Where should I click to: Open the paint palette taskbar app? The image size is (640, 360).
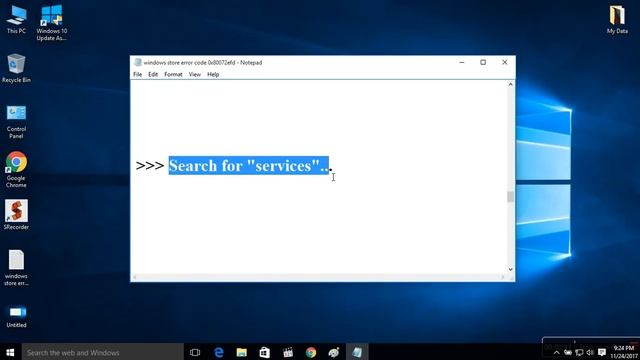tap(334, 352)
